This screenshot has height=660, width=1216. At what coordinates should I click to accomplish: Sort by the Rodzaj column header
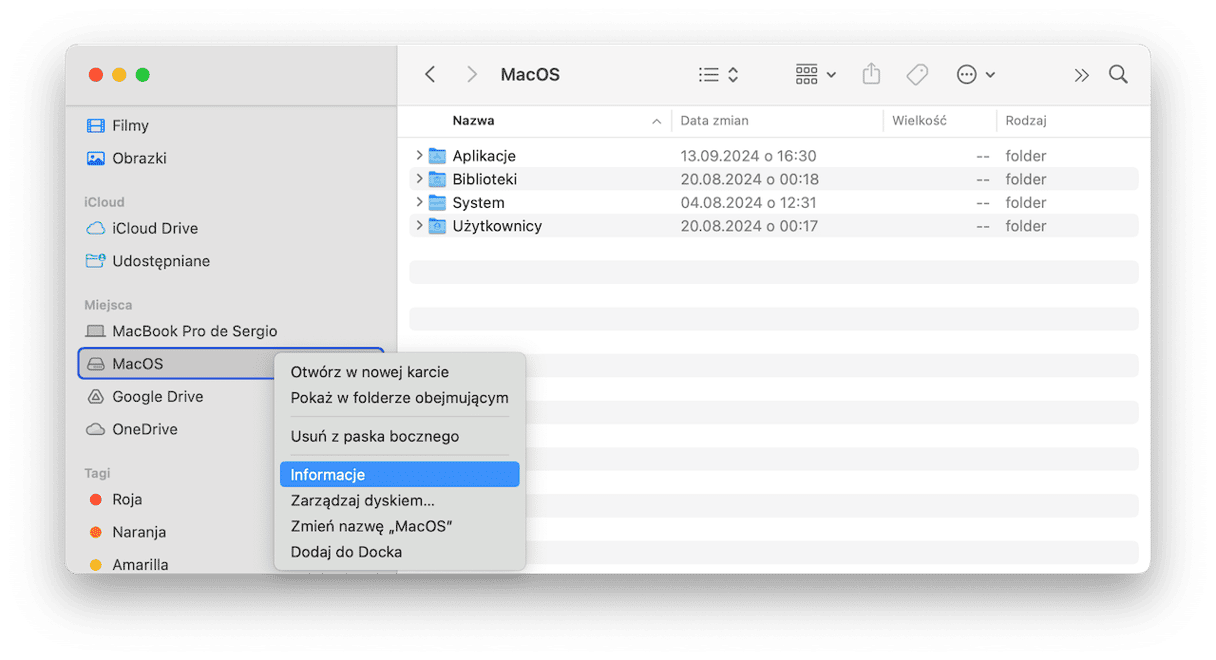(x=1026, y=121)
